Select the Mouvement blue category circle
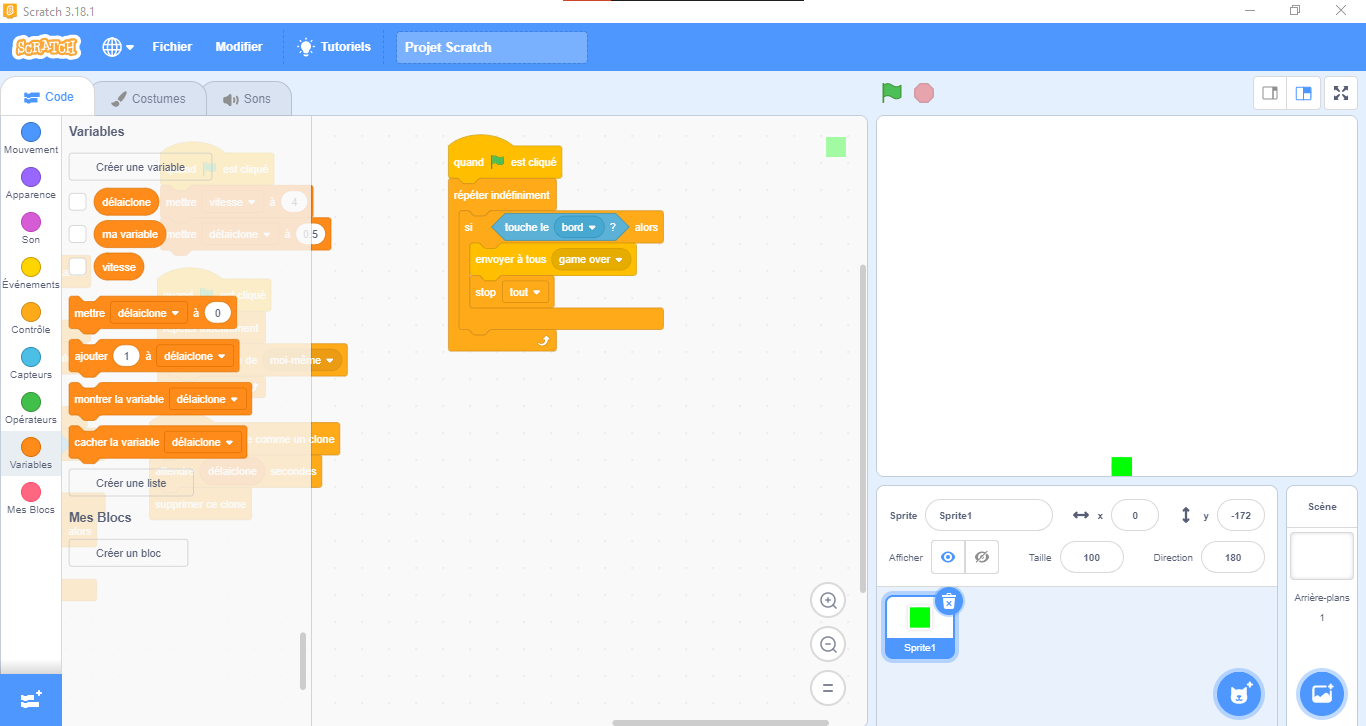 31,132
